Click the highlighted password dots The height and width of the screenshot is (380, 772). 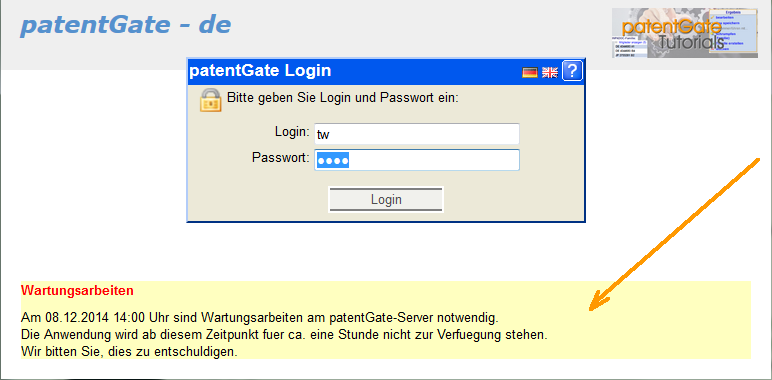(x=333, y=160)
